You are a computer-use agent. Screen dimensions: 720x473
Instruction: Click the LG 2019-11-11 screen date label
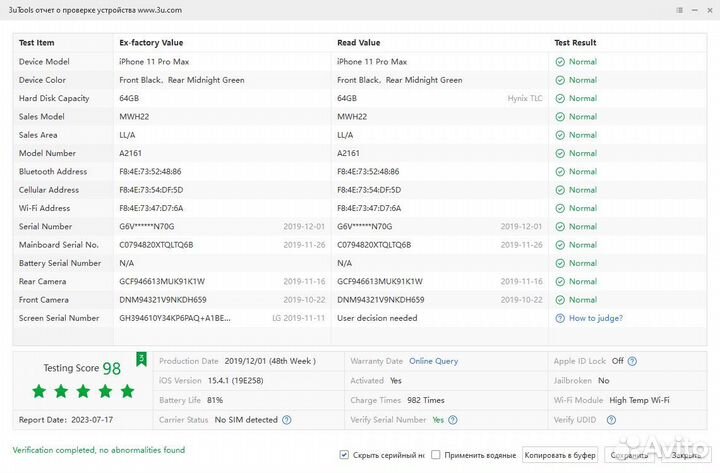298,318
